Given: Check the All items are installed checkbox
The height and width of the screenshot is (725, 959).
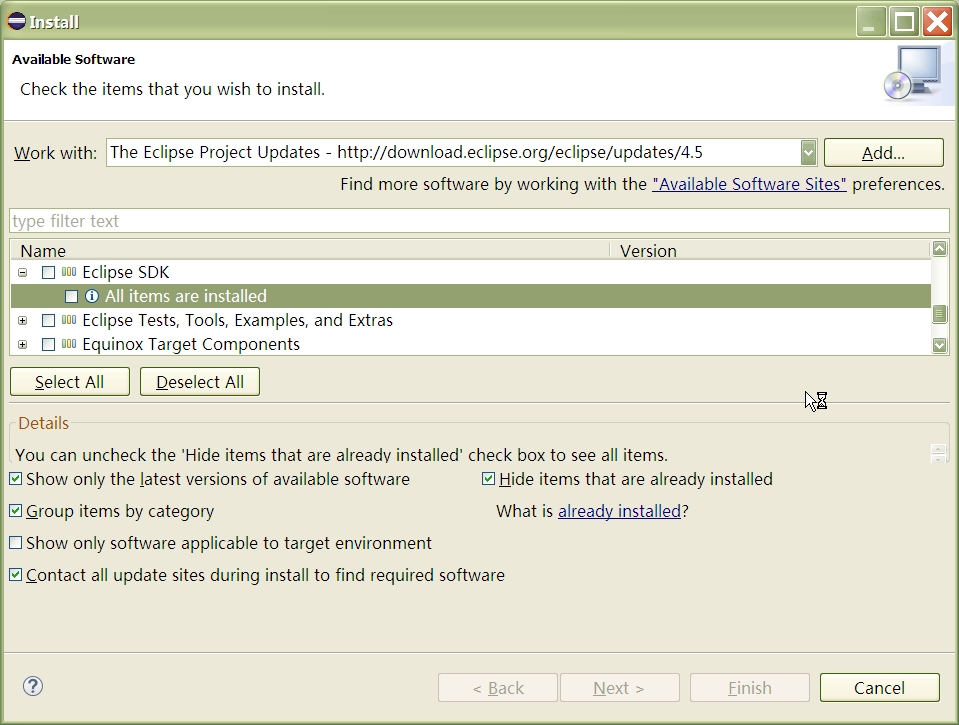Looking at the screenshot, I should [x=72, y=297].
